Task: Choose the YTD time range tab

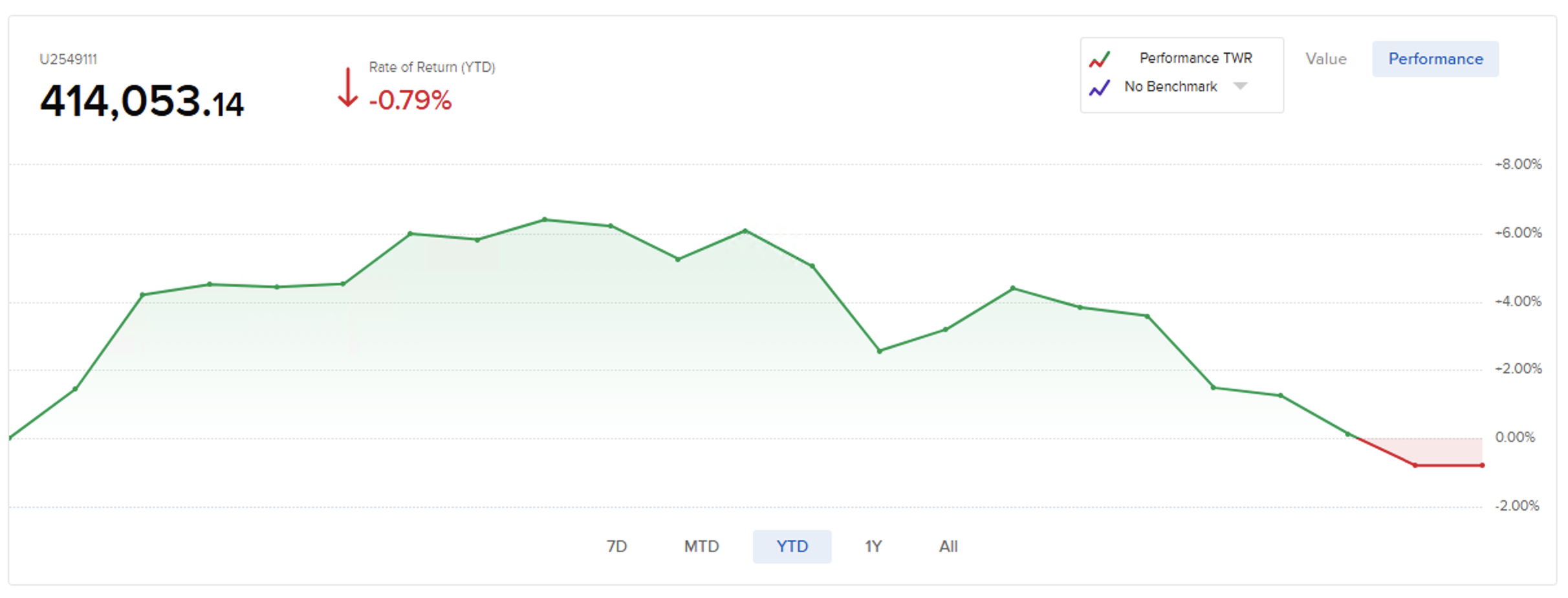Action: (792, 547)
